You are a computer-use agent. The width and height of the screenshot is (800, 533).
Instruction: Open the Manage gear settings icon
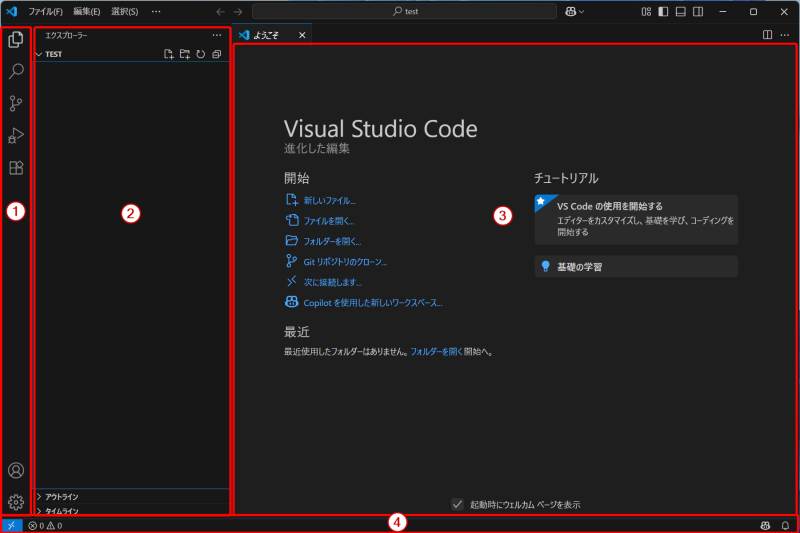pyautogui.click(x=16, y=502)
